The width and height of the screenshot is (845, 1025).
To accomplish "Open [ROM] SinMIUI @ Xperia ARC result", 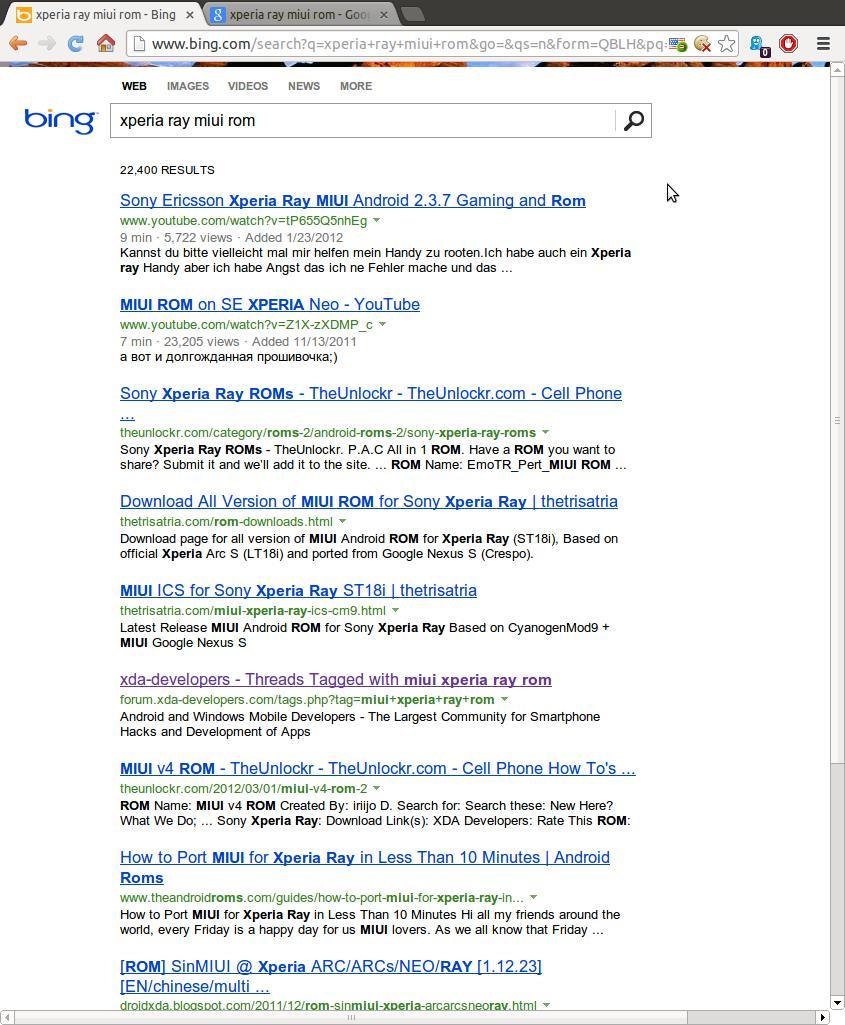I will pos(331,966).
